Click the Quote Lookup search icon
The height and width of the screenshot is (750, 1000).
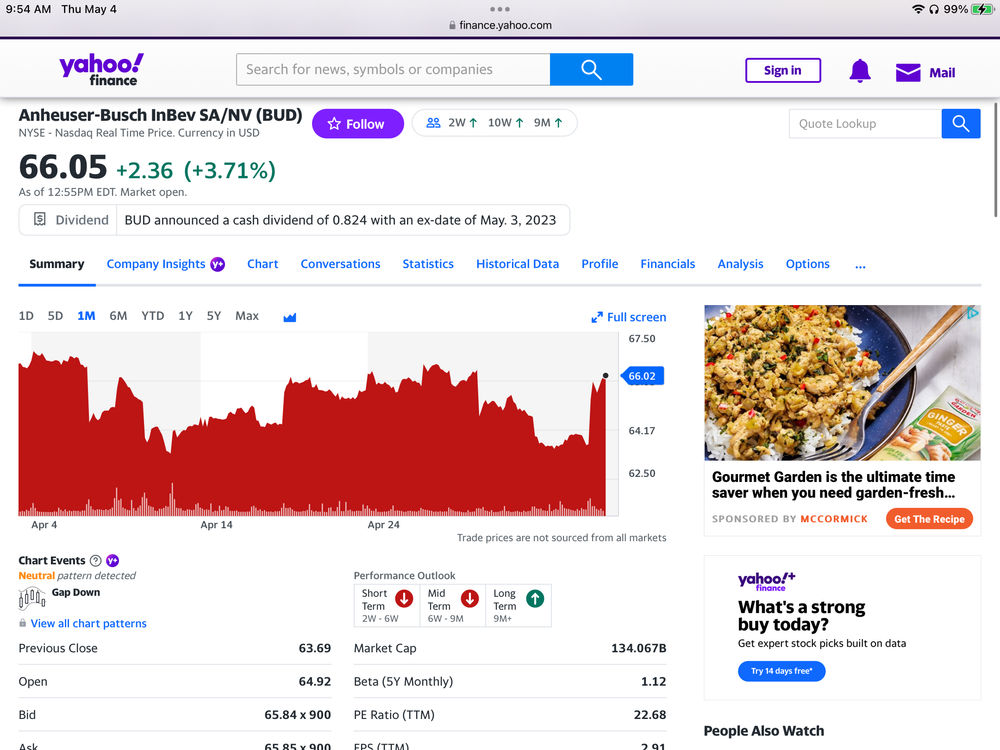click(x=960, y=123)
